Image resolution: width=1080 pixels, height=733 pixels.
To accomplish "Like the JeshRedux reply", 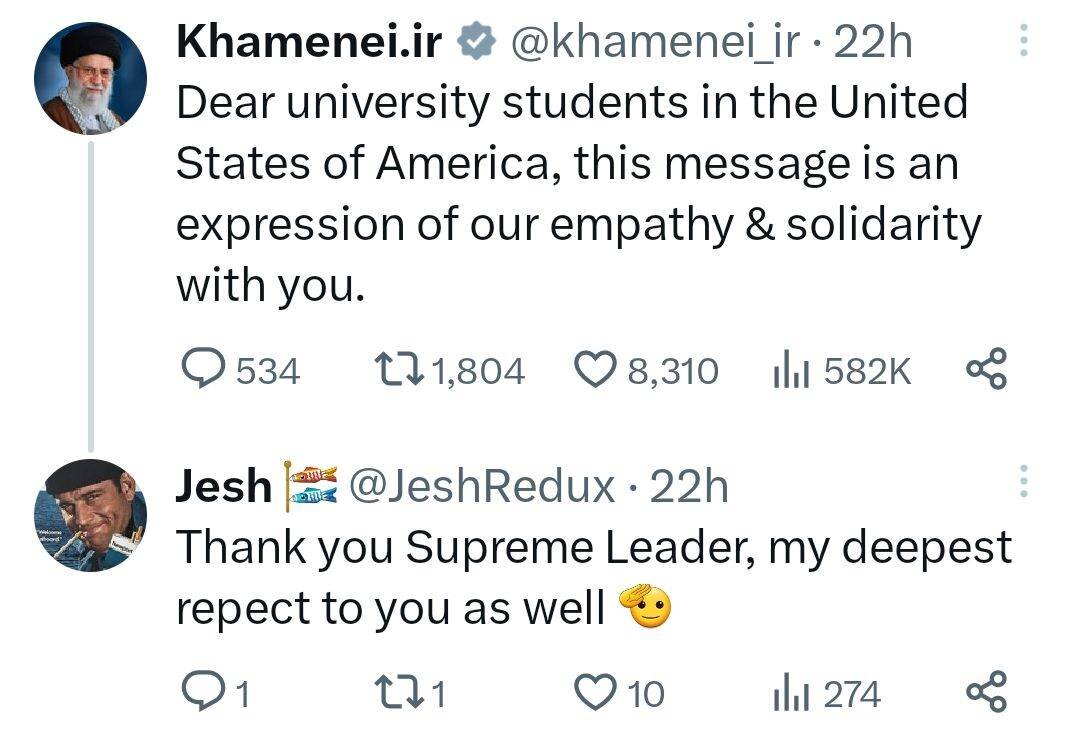I will pos(598,692).
